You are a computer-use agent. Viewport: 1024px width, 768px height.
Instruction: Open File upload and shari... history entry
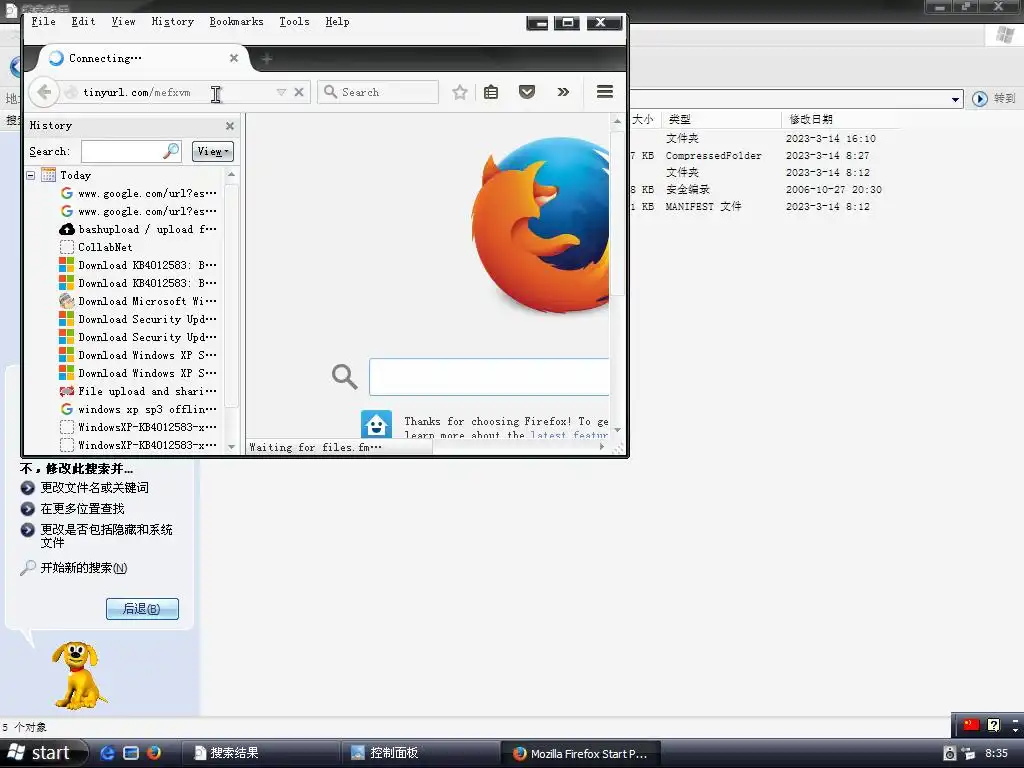coord(138,391)
